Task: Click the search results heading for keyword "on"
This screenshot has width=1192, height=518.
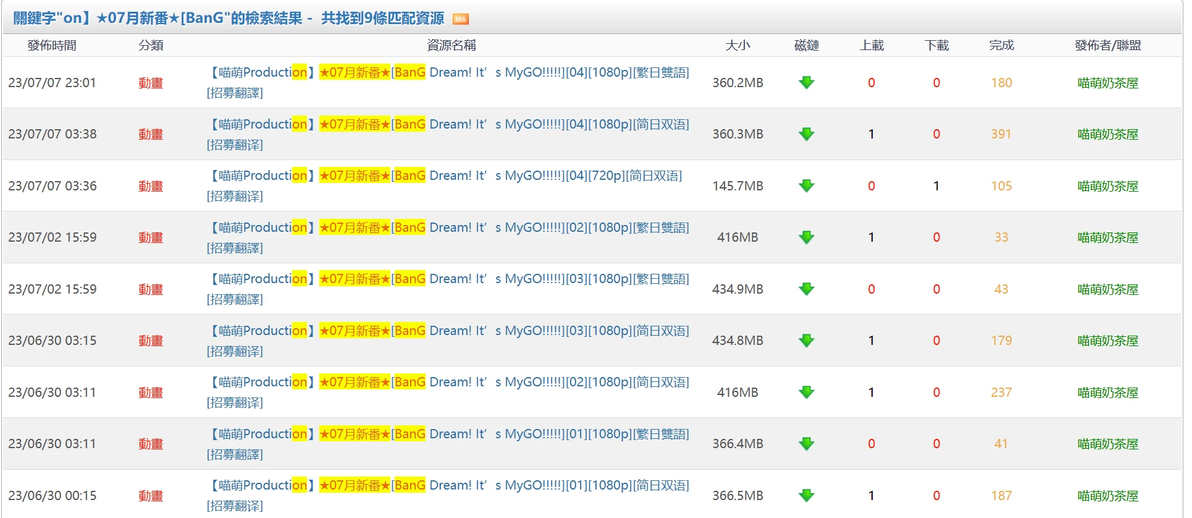Action: click(229, 19)
